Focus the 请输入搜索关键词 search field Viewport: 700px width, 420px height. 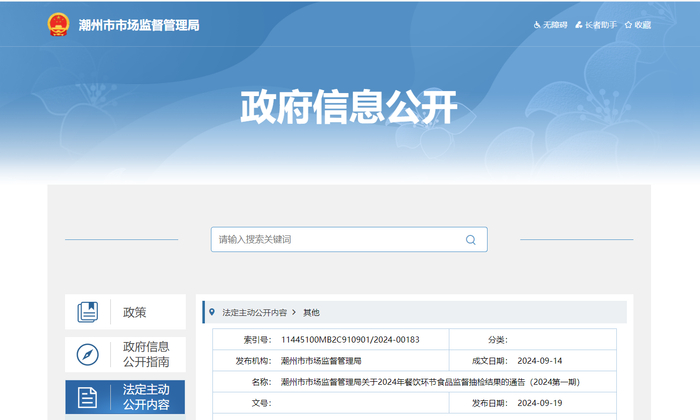[x=349, y=239]
